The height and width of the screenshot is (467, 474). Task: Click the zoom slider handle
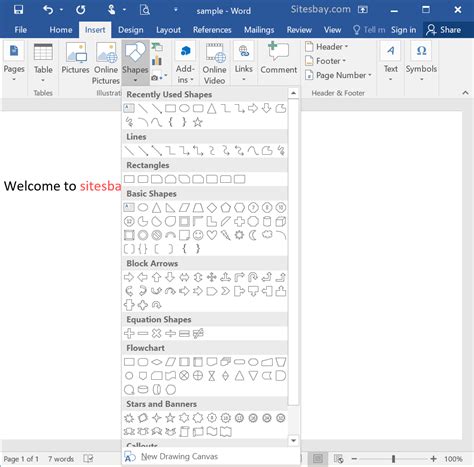[x=394, y=459]
